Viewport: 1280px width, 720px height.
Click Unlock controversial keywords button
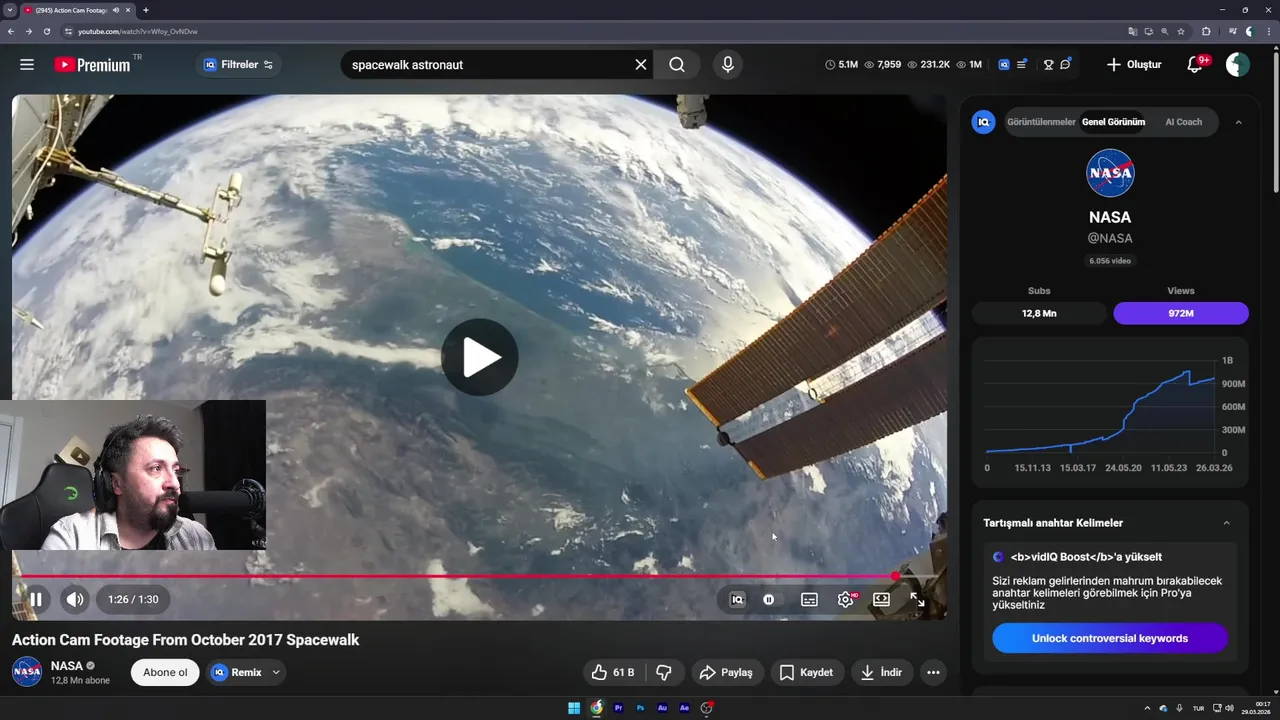click(x=1110, y=638)
